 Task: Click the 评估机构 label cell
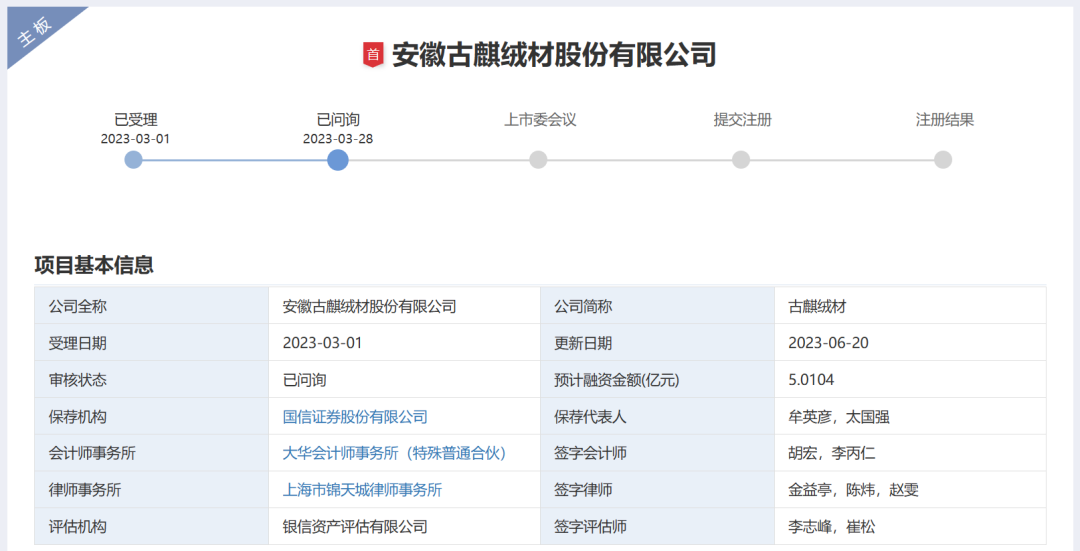click(152, 527)
